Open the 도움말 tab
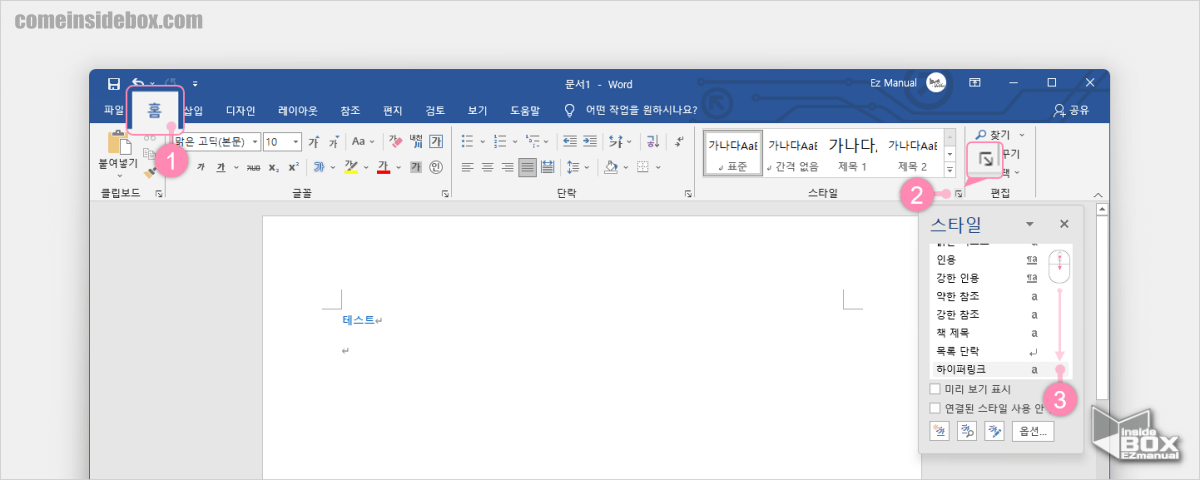This screenshot has width=1200, height=480. coord(524,111)
